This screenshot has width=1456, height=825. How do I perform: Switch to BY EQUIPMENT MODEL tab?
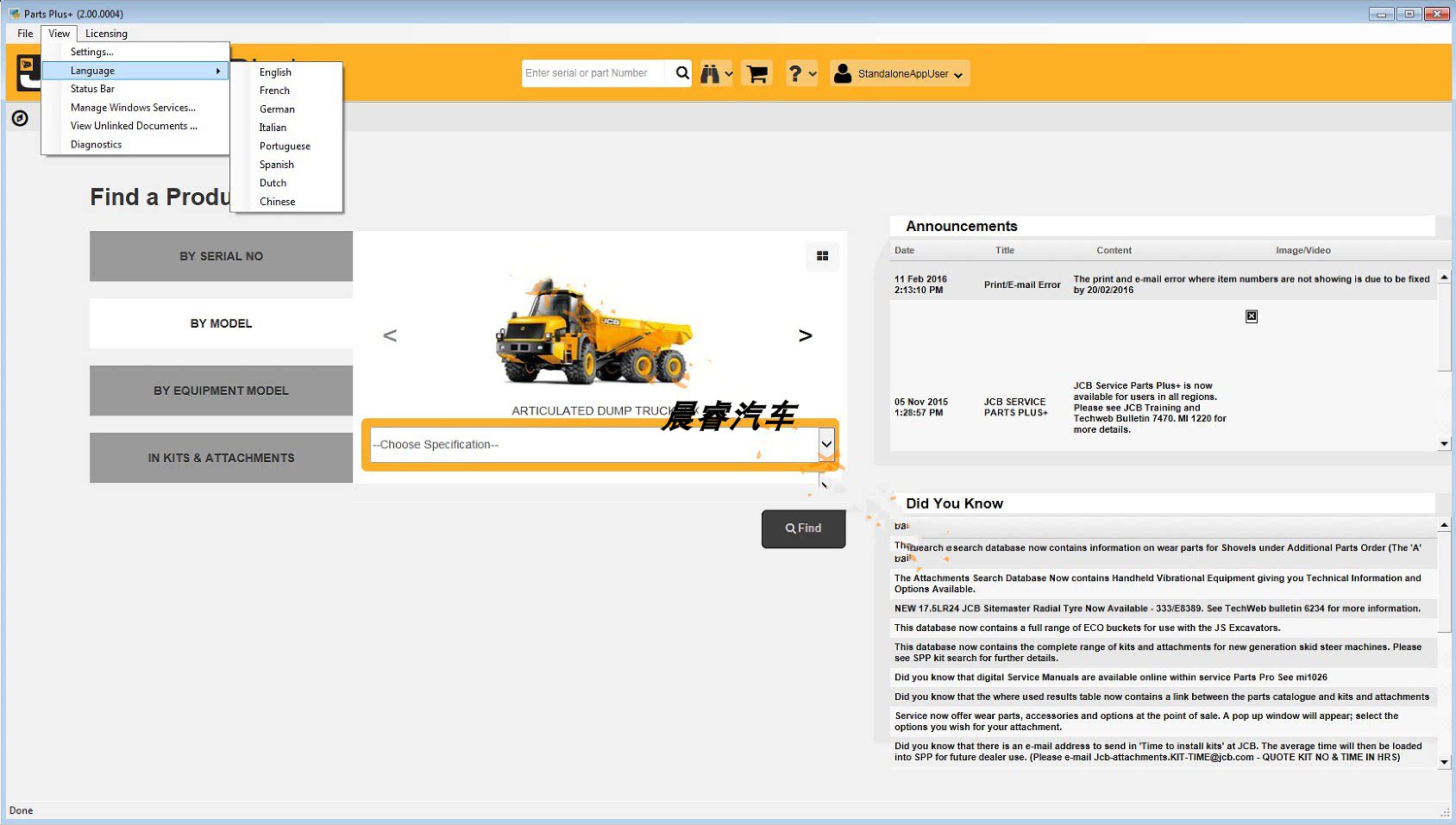221,391
